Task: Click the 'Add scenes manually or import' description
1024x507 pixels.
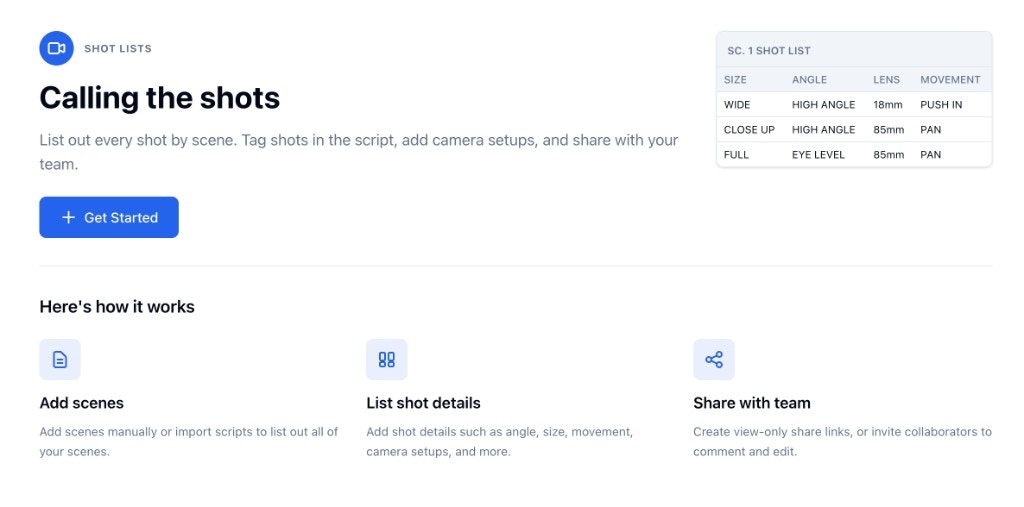Action: (x=189, y=442)
